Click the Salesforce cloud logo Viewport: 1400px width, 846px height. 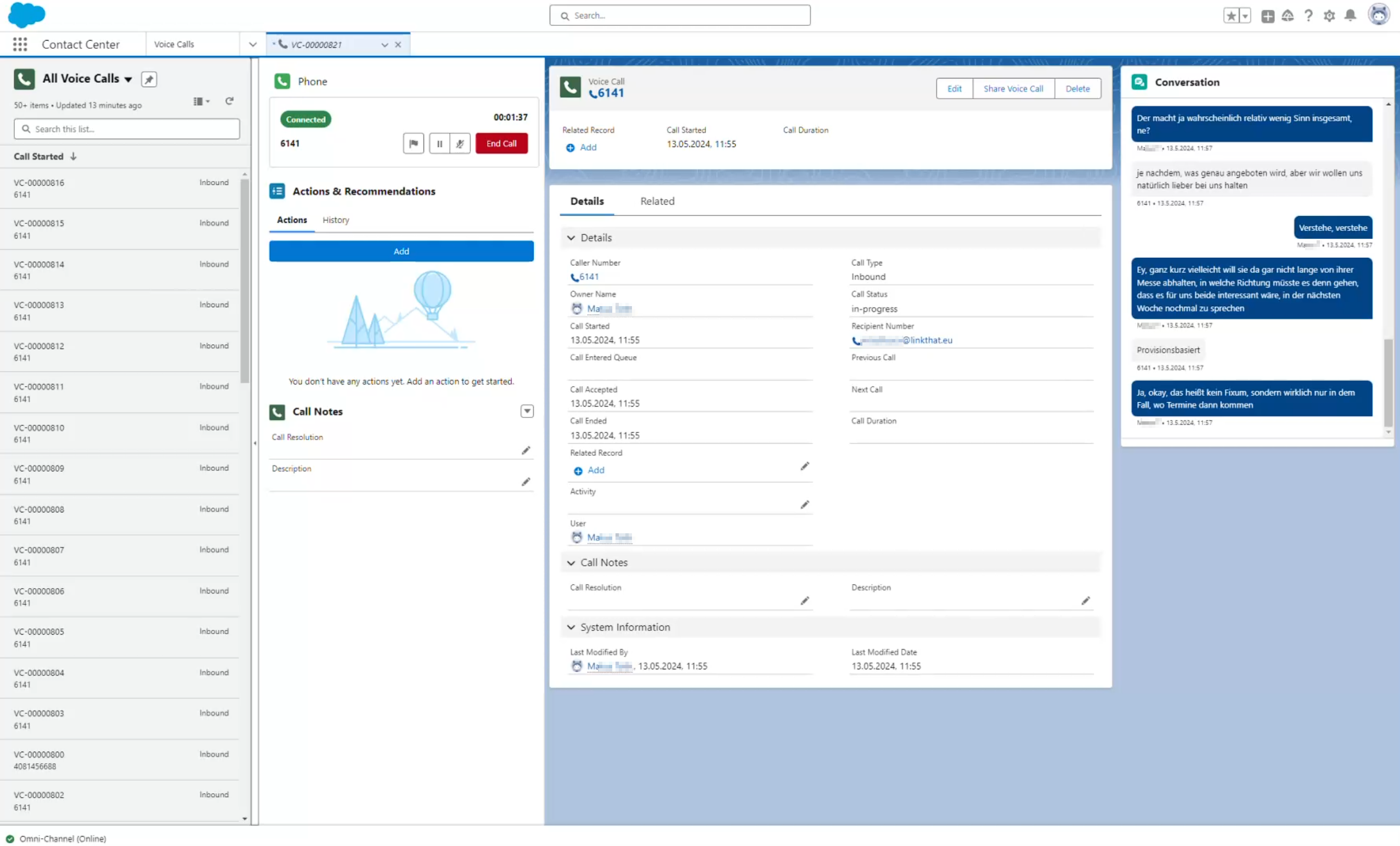[26, 15]
